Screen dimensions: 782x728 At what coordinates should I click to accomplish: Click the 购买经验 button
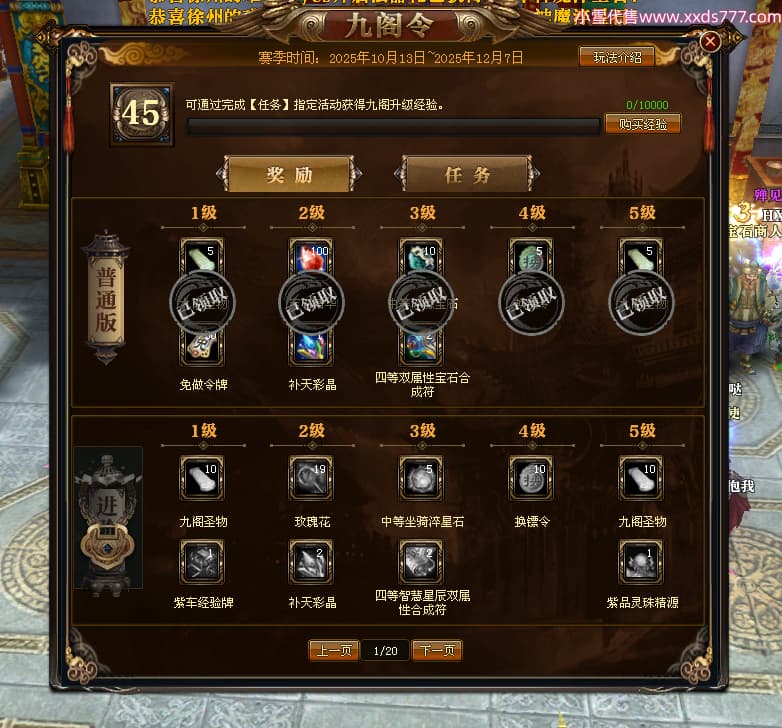click(643, 124)
